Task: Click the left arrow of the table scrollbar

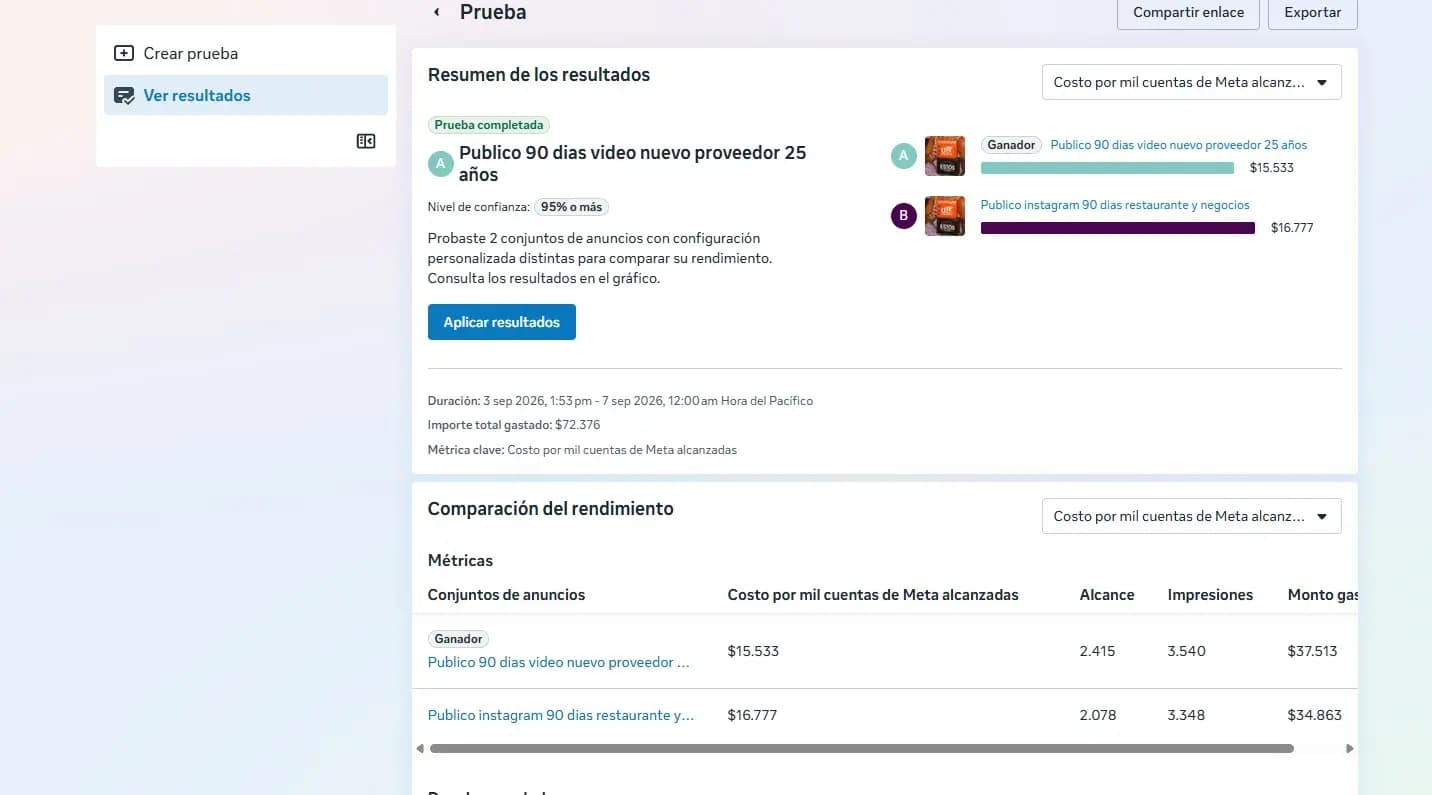Action: click(x=420, y=748)
